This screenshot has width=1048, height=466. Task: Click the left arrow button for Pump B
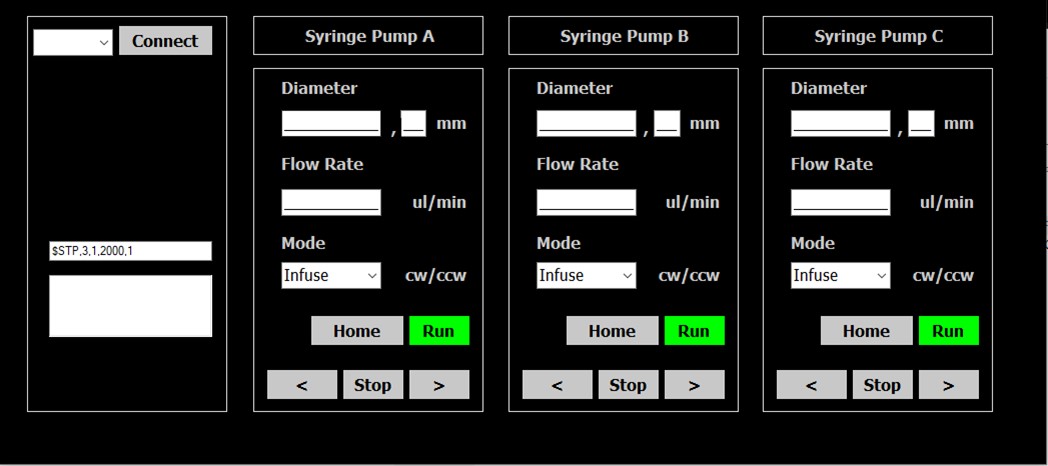coord(557,385)
